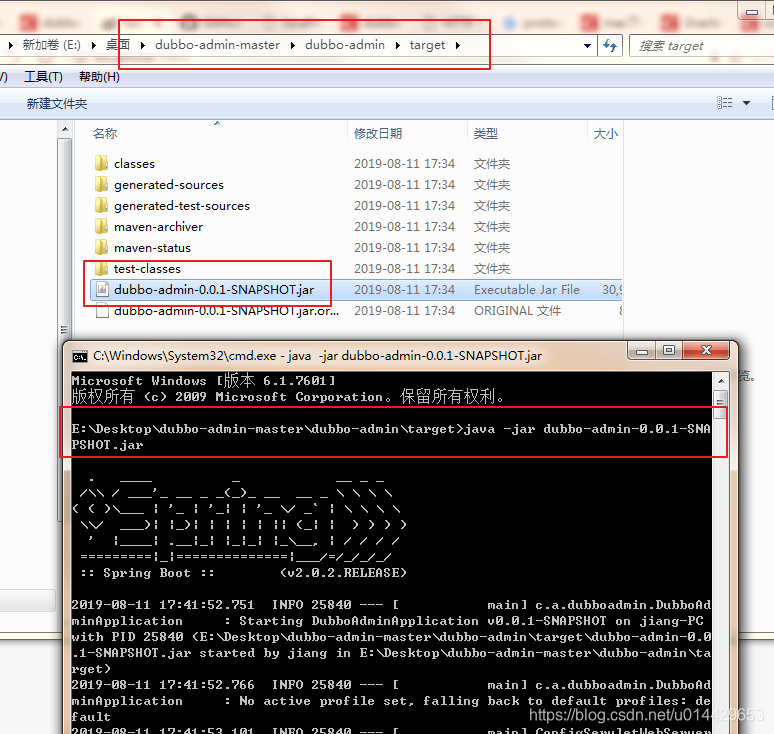774x734 pixels.
Task: Click the ORIGINAL 文件 type cell
Action: (x=517, y=310)
